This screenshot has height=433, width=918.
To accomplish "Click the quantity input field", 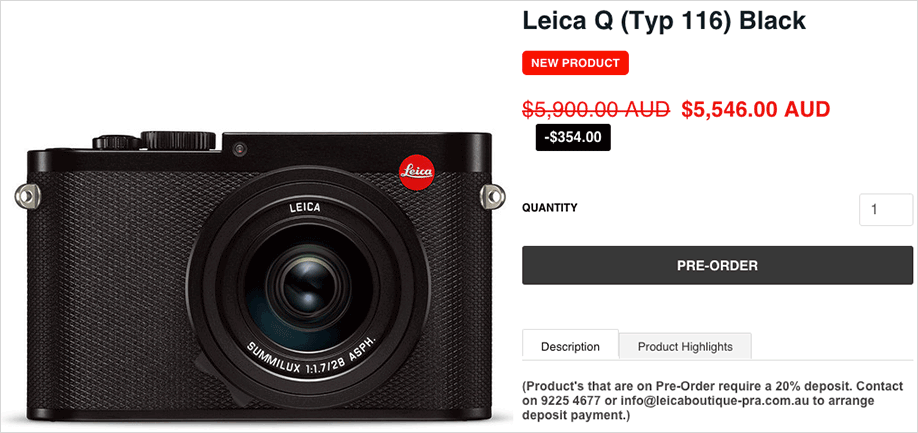I will 886,210.
